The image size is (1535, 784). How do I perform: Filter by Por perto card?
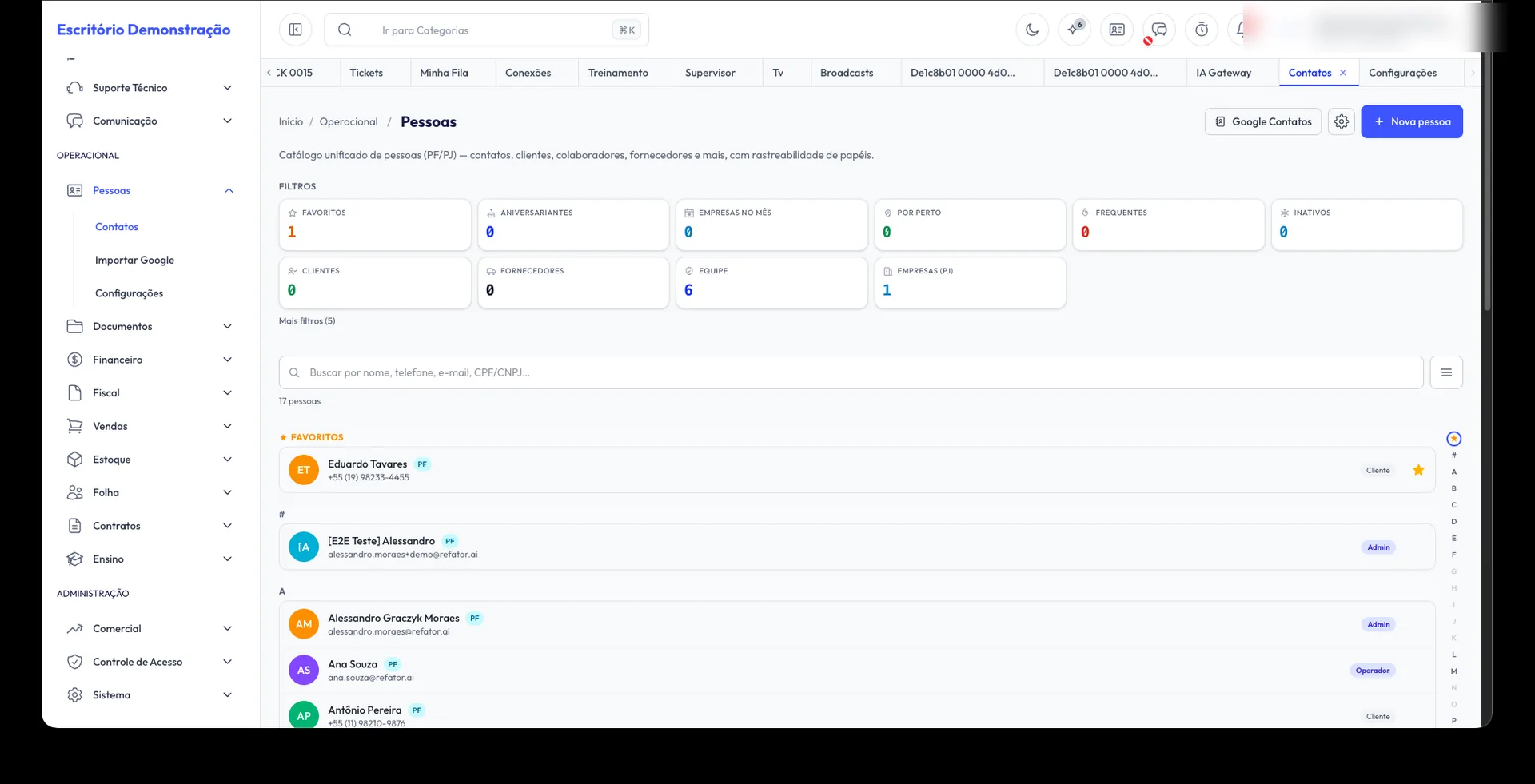970,225
